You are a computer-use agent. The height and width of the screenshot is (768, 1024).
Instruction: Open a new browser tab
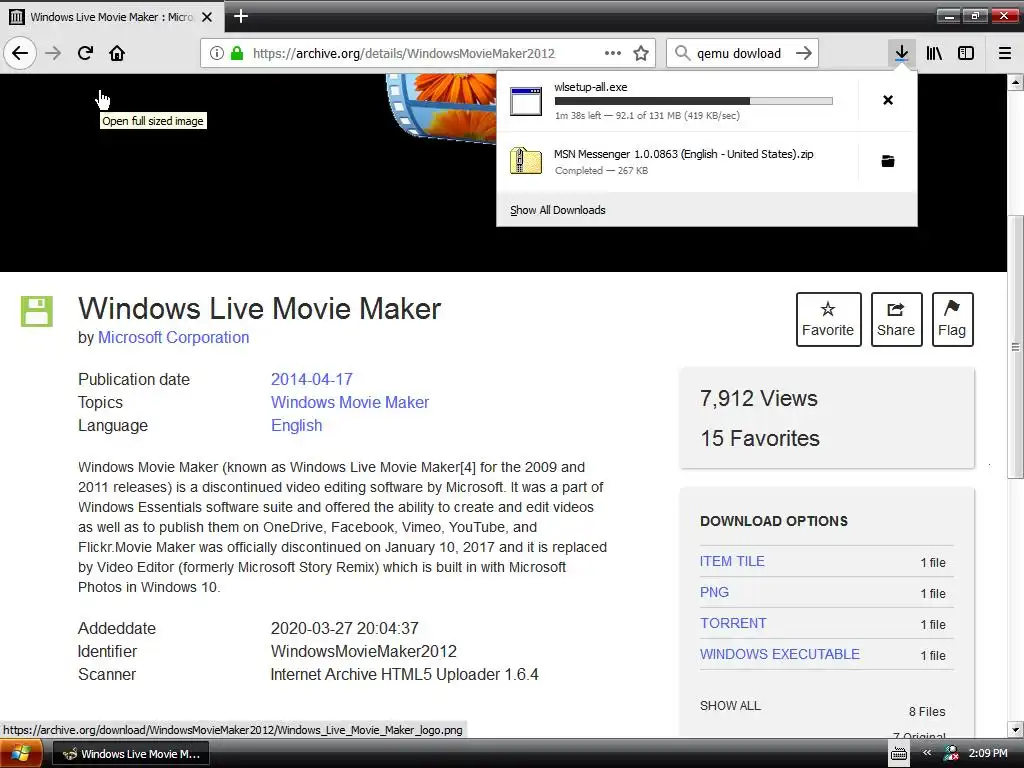[241, 16]
